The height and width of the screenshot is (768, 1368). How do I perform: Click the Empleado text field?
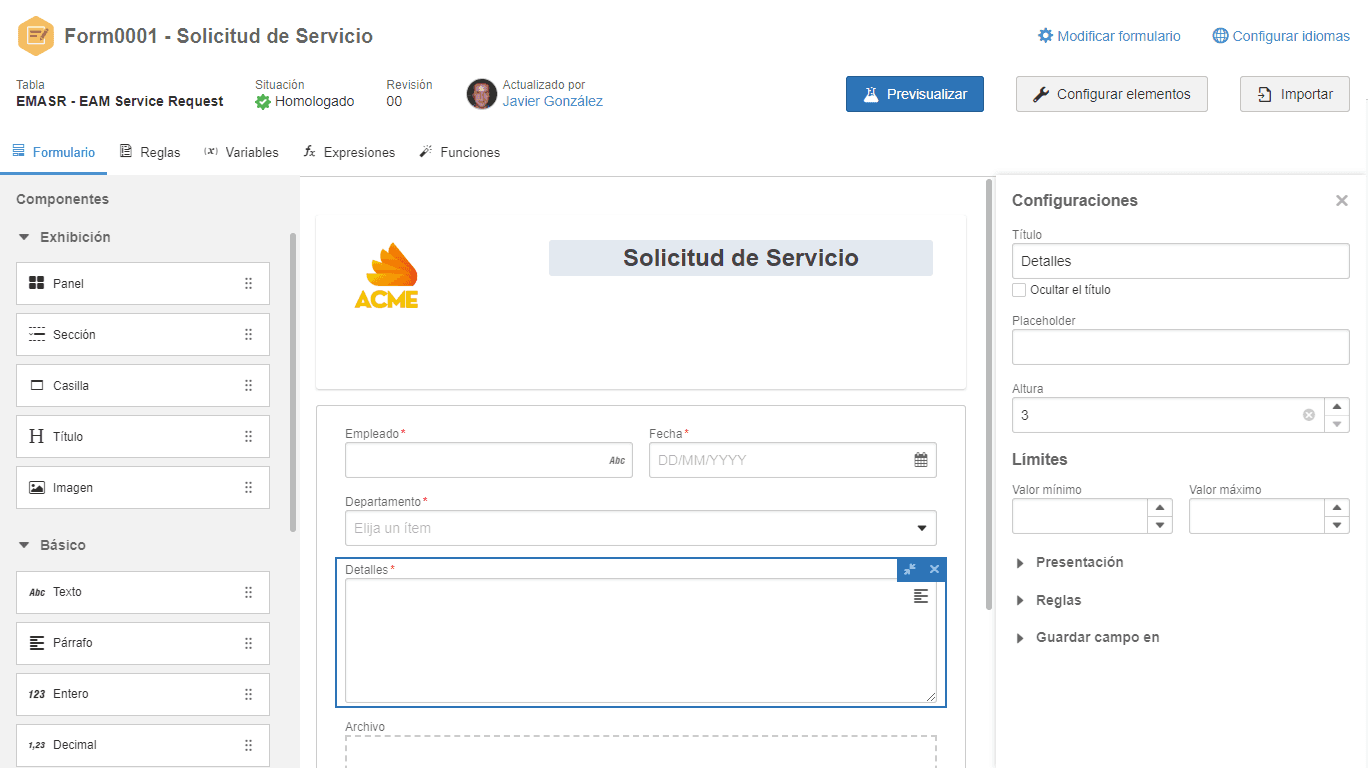click(x=489, y=460)
